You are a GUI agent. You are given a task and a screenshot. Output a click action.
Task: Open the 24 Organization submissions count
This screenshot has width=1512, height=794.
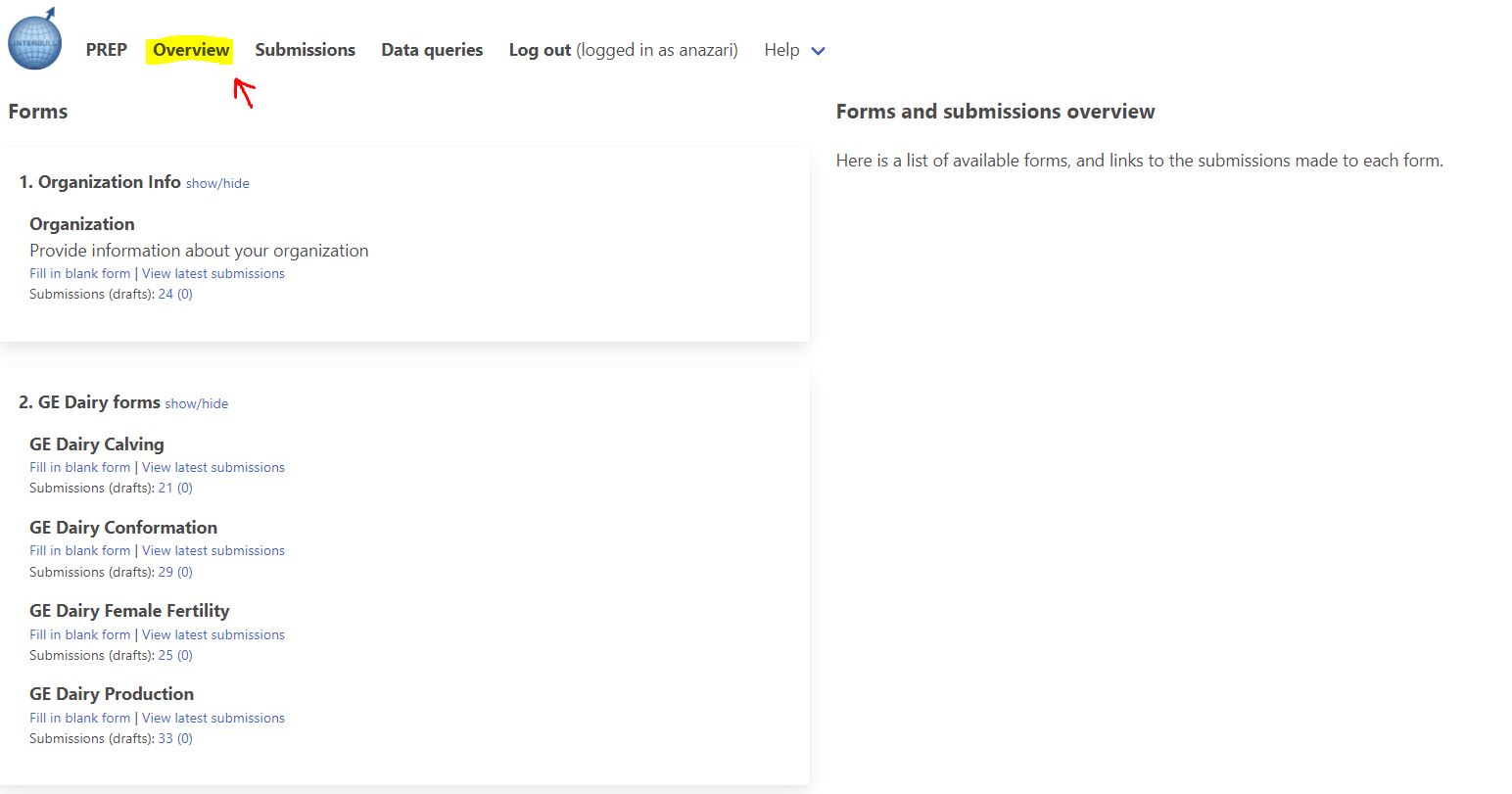[x=165, y=294]
